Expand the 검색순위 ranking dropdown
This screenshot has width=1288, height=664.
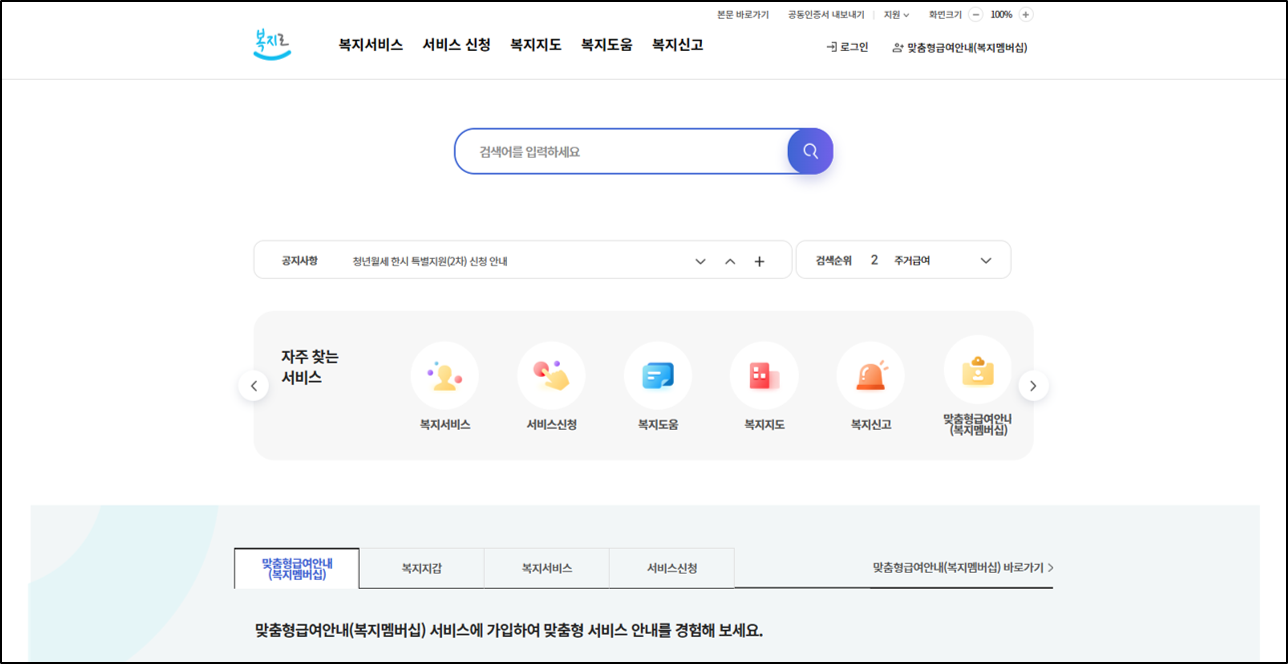986,261
